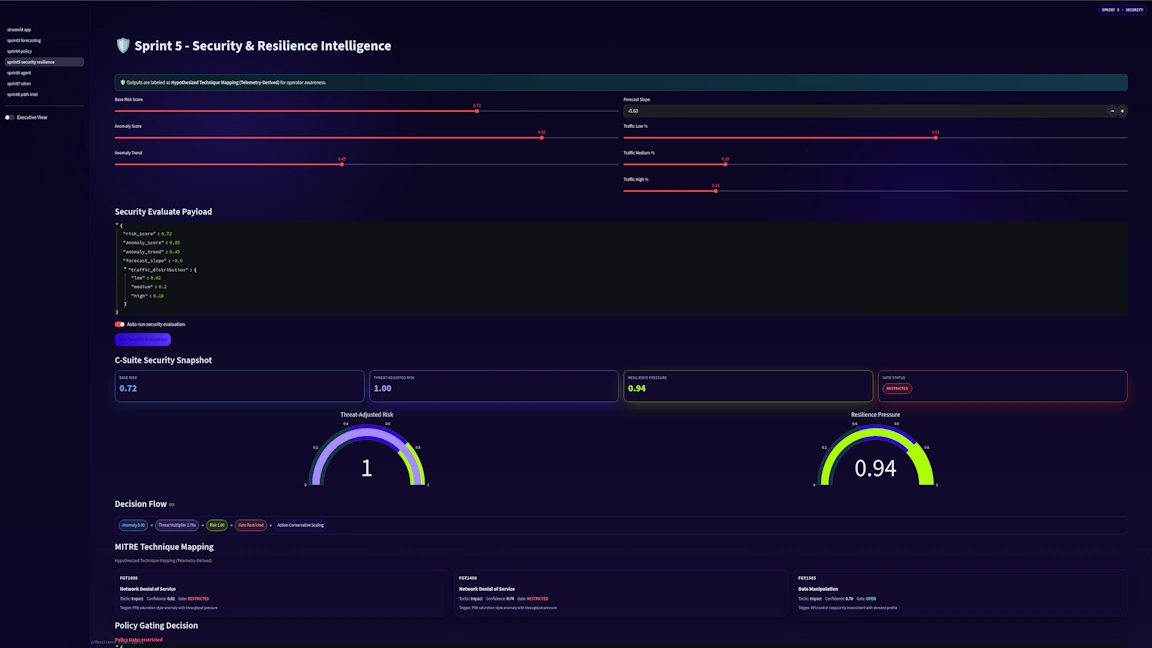
Task: Click the shield icon in the page title
Action: (x=124, y=46)
